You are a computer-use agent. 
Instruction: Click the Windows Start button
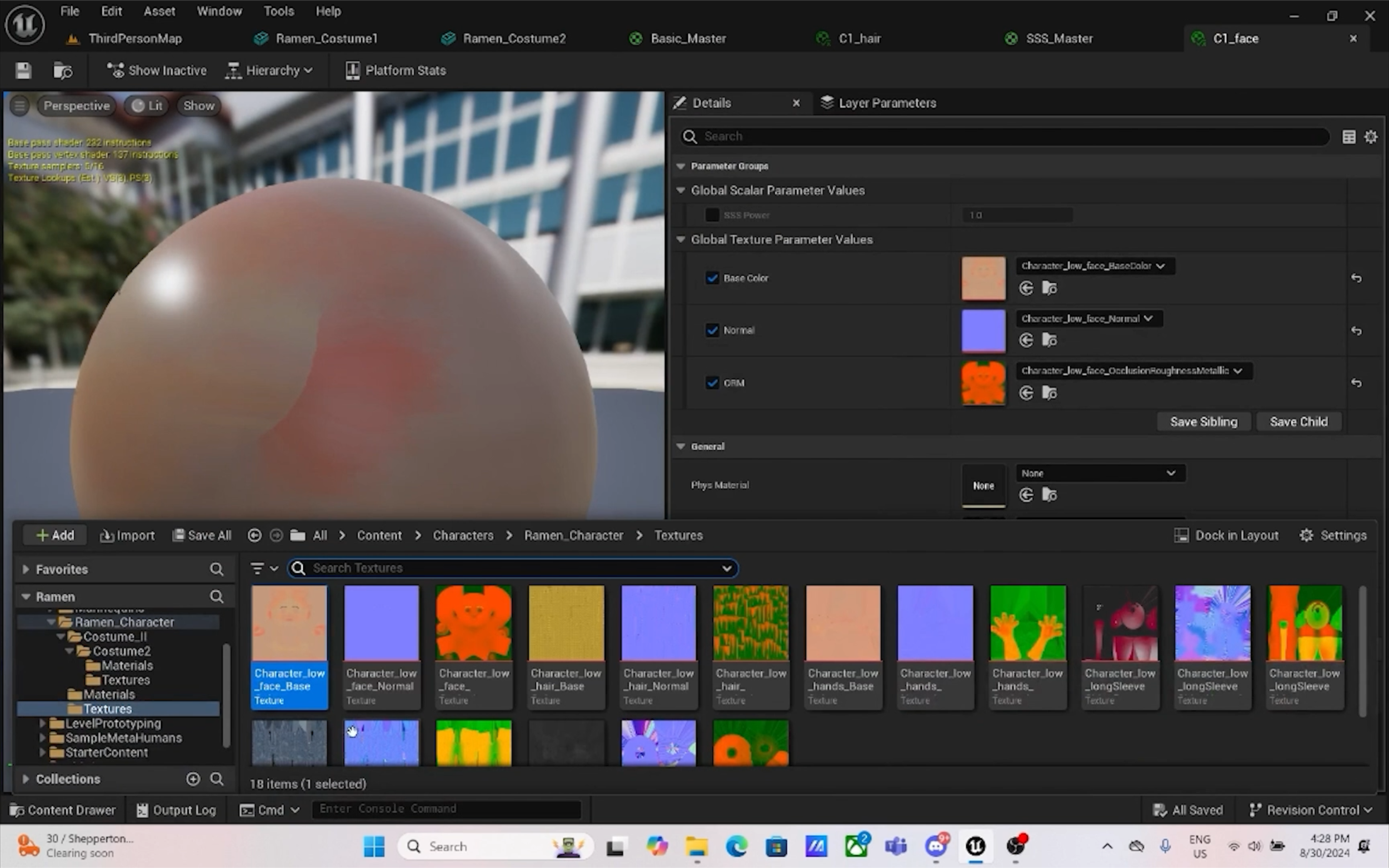(x=374, y=846)
